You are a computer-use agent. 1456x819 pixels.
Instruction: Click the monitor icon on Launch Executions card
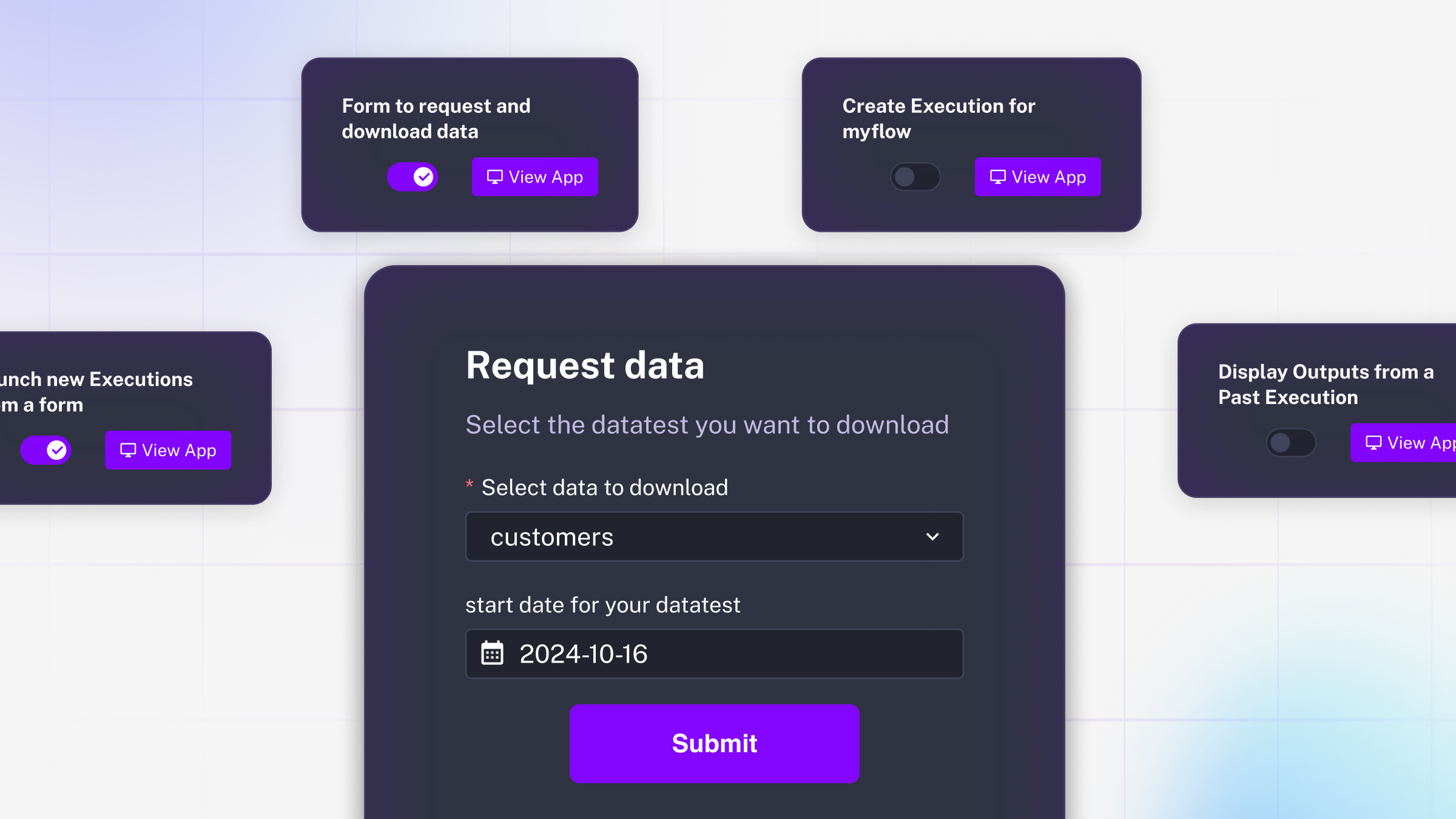(128, 450)
